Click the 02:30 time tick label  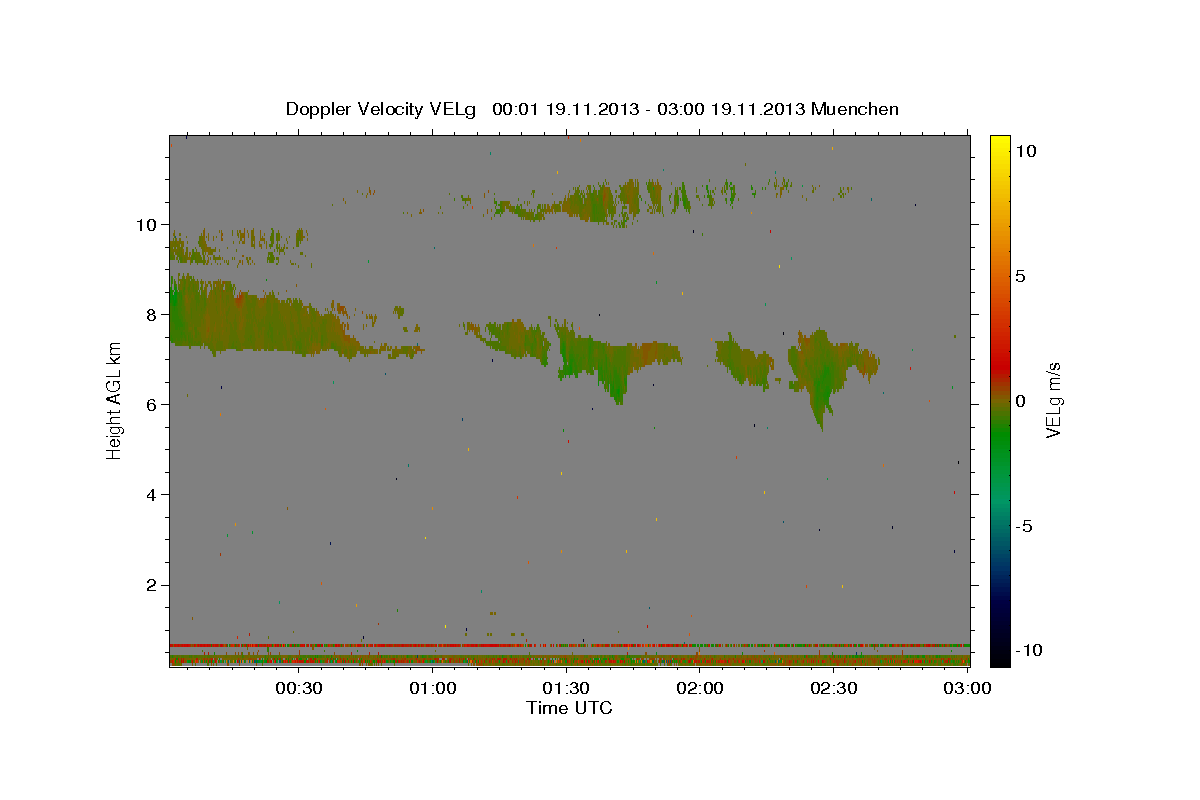[x=833, y=688]
